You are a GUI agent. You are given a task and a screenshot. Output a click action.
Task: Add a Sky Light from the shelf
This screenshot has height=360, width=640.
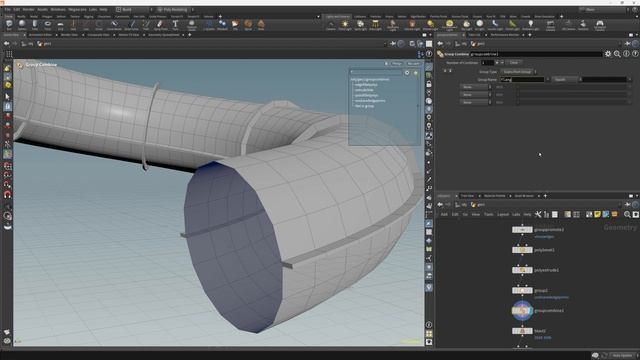click(467, 25)
